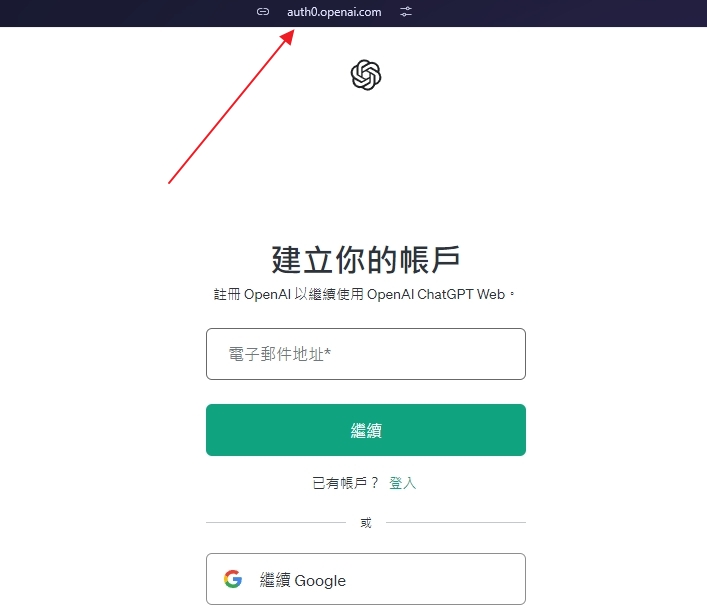The height and width of the screenshot is (611, 707).
Task: Click the green 繼續 button
Action: tap(366, 430)
